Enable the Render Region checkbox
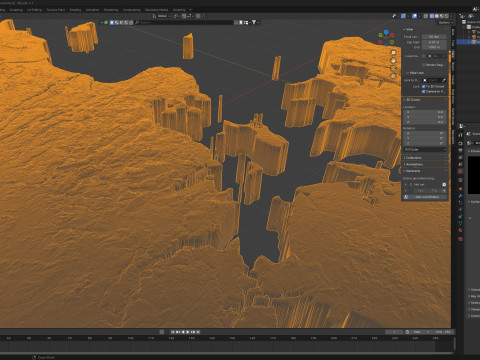The width and height of the screenshot is (480, 360). pyautogui.click(x=424, y=65)
